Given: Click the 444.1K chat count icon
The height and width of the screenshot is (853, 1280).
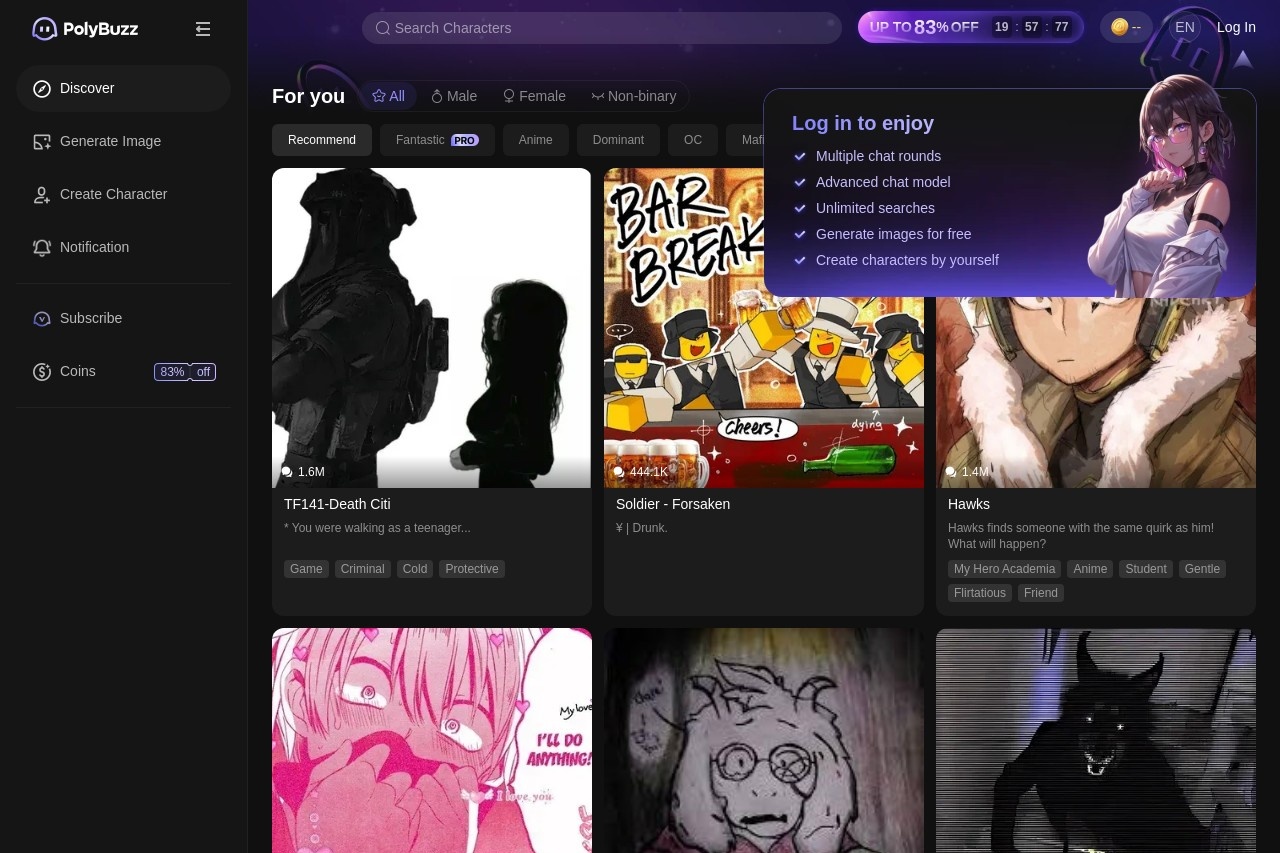Looking at the screenshot, I should click(x=619, y=472).
